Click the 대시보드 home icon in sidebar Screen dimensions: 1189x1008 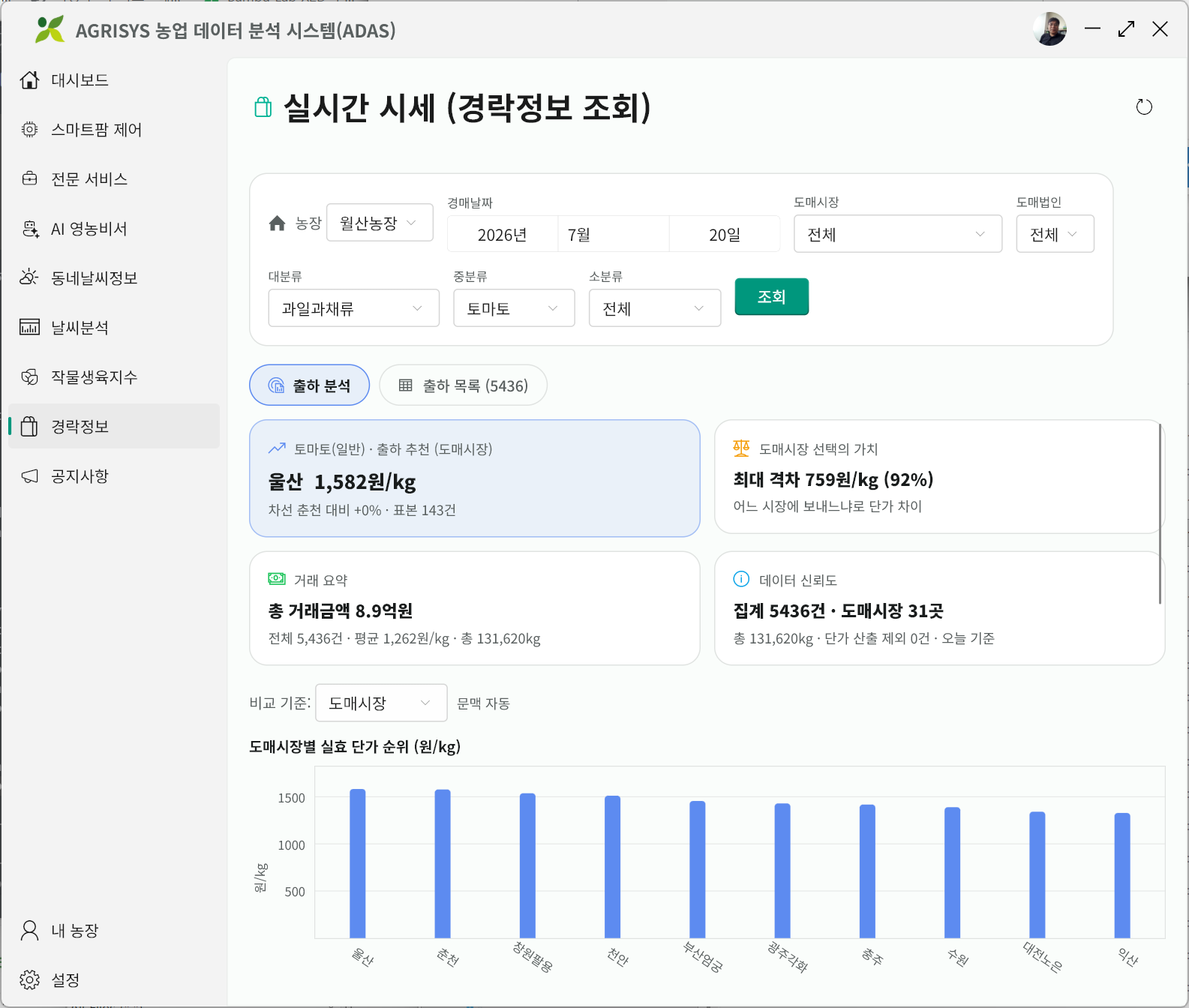click(x=29, y=80)
